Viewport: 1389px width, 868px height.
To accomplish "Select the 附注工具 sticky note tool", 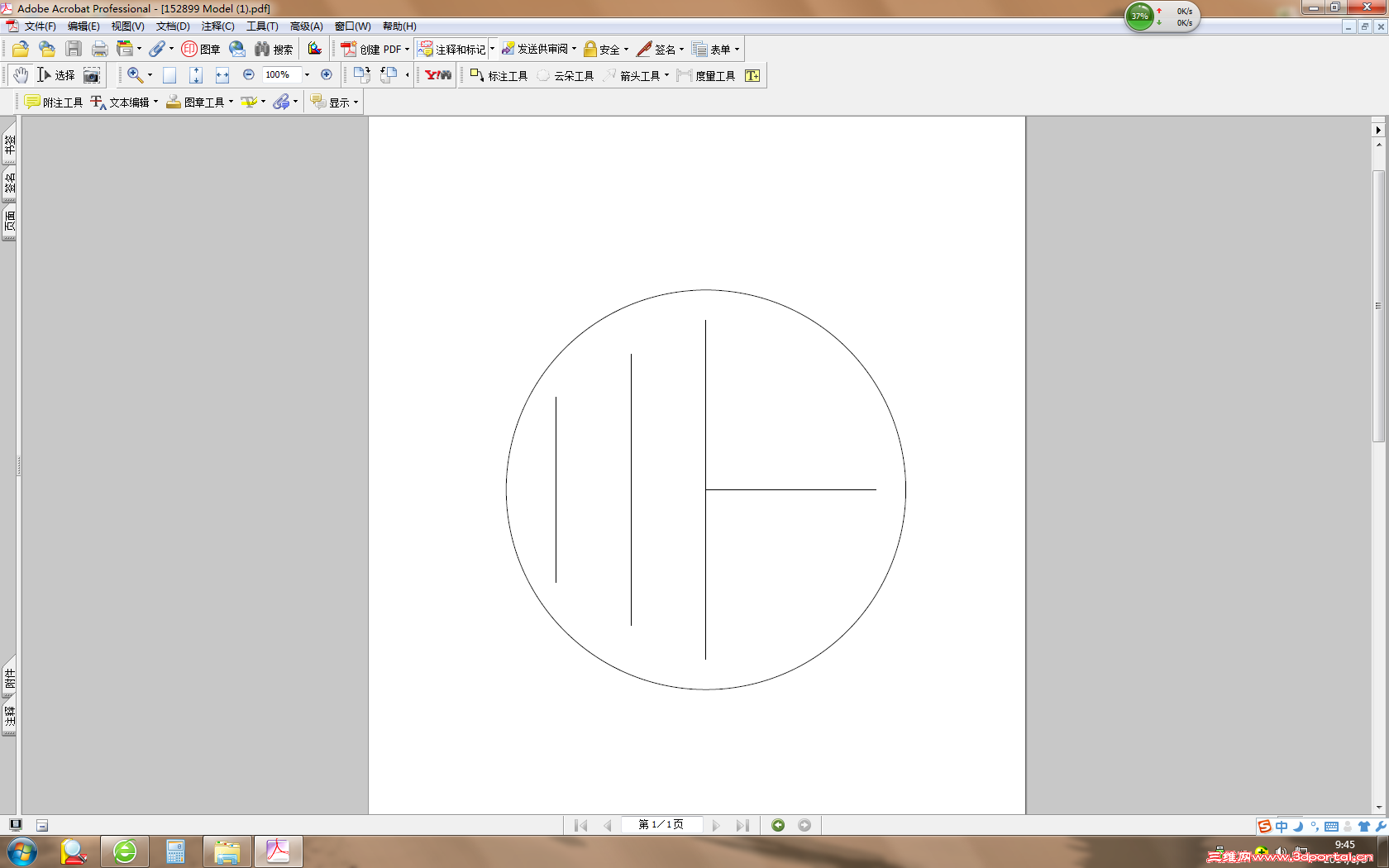I will click(x=54, y=102).
